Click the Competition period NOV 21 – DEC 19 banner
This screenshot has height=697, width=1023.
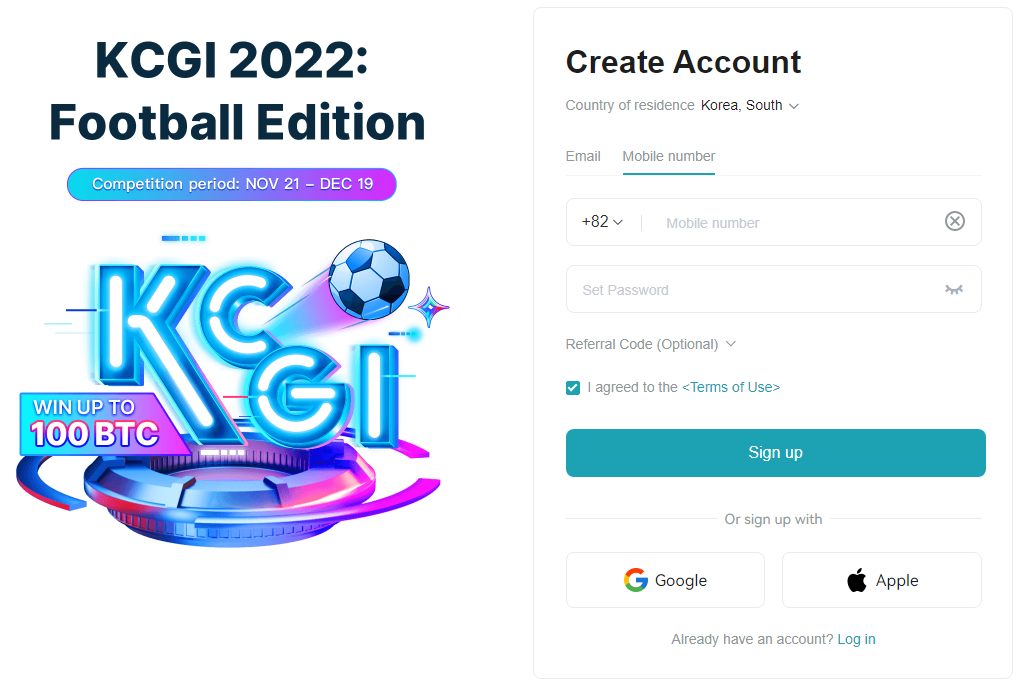pos(232,184)
